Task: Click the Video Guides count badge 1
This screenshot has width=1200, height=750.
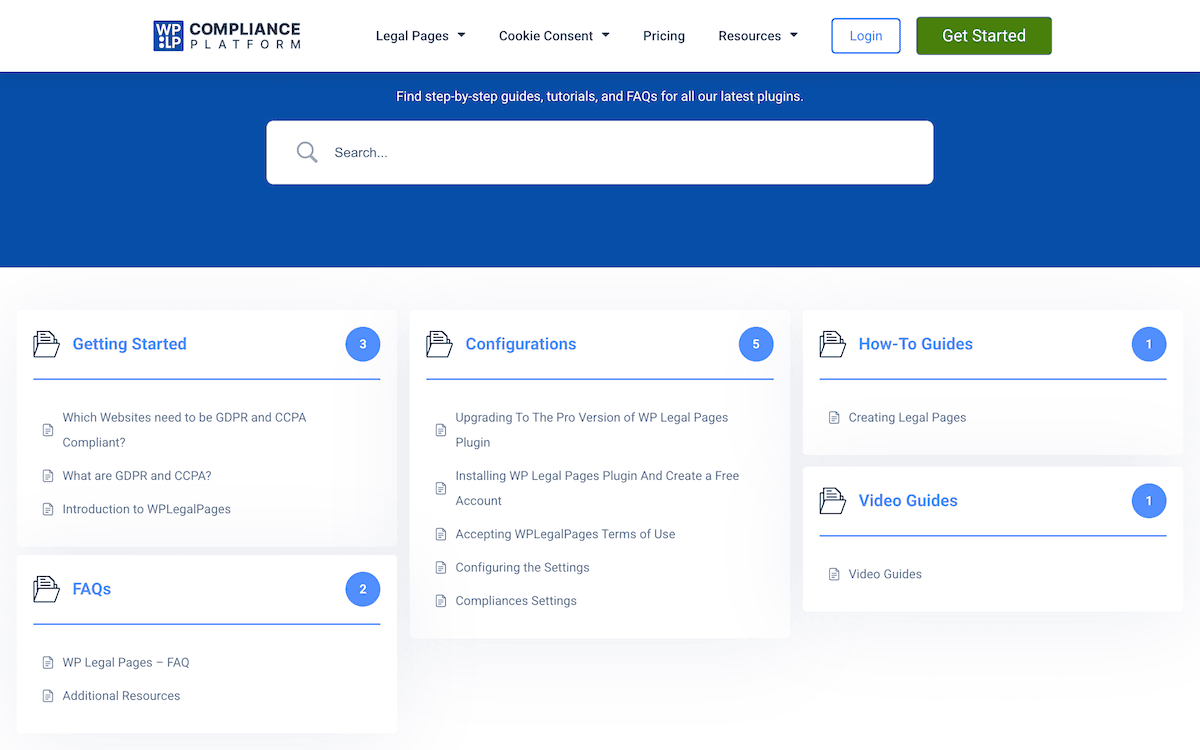Action: click(x=1149, y=501)
